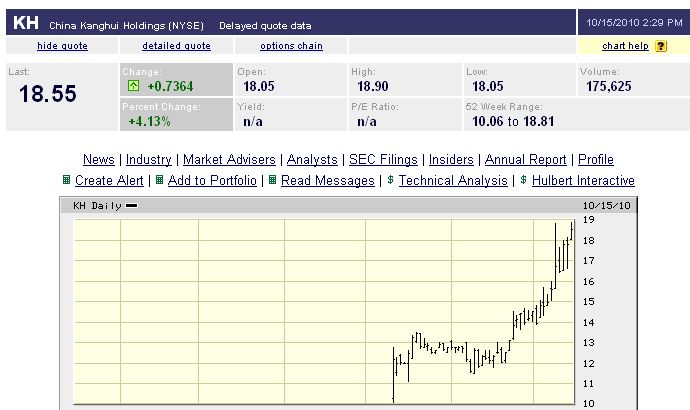Click the 19 price axis label

(x=589, y=220)
